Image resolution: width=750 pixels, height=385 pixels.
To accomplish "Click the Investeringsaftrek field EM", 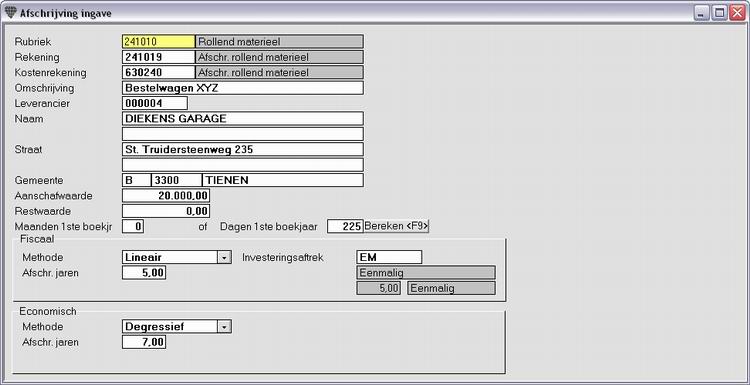I will pyautogui.click(x=389, y=257).
